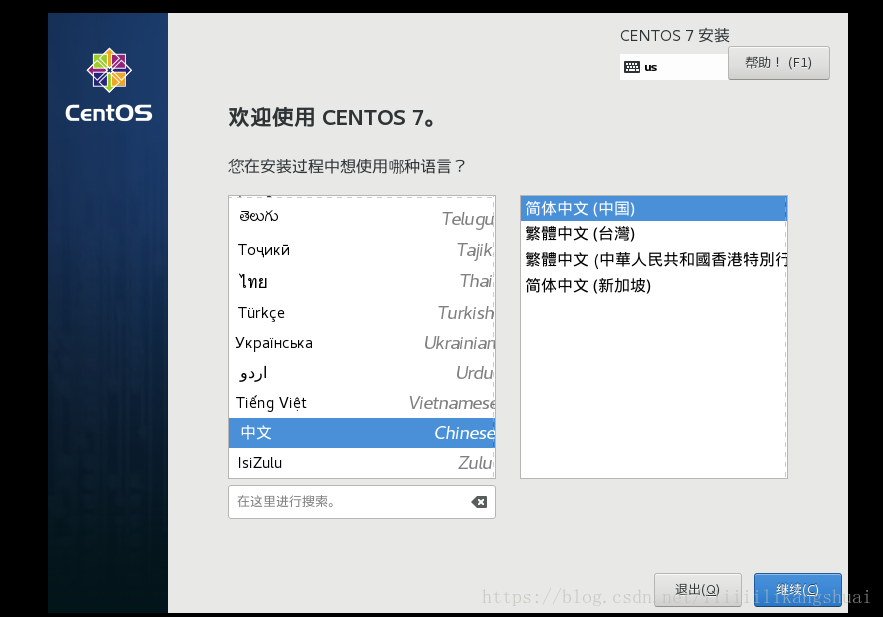Pick IsiZulu Zulu language
The height and width of the screenshot is (617, 883).
[362, 463]
